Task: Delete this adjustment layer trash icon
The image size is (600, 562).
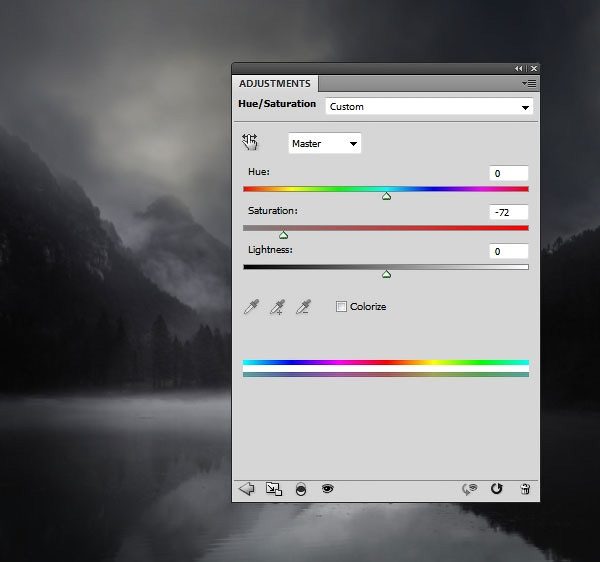Action: click(525, 489)
